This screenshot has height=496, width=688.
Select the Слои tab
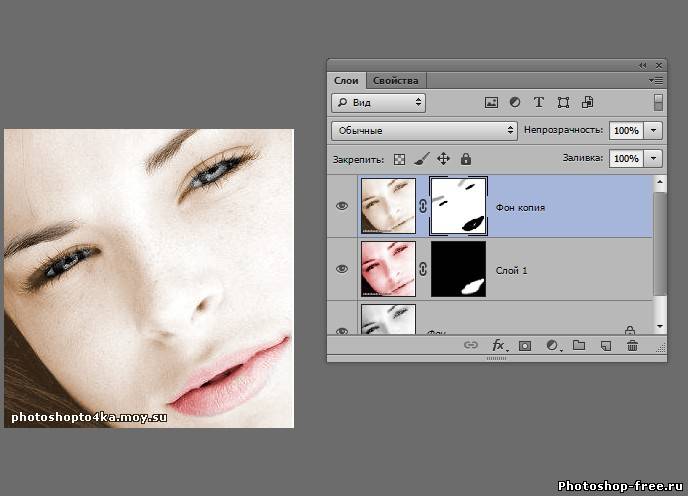pyautogui.click(x=346, y=80)
